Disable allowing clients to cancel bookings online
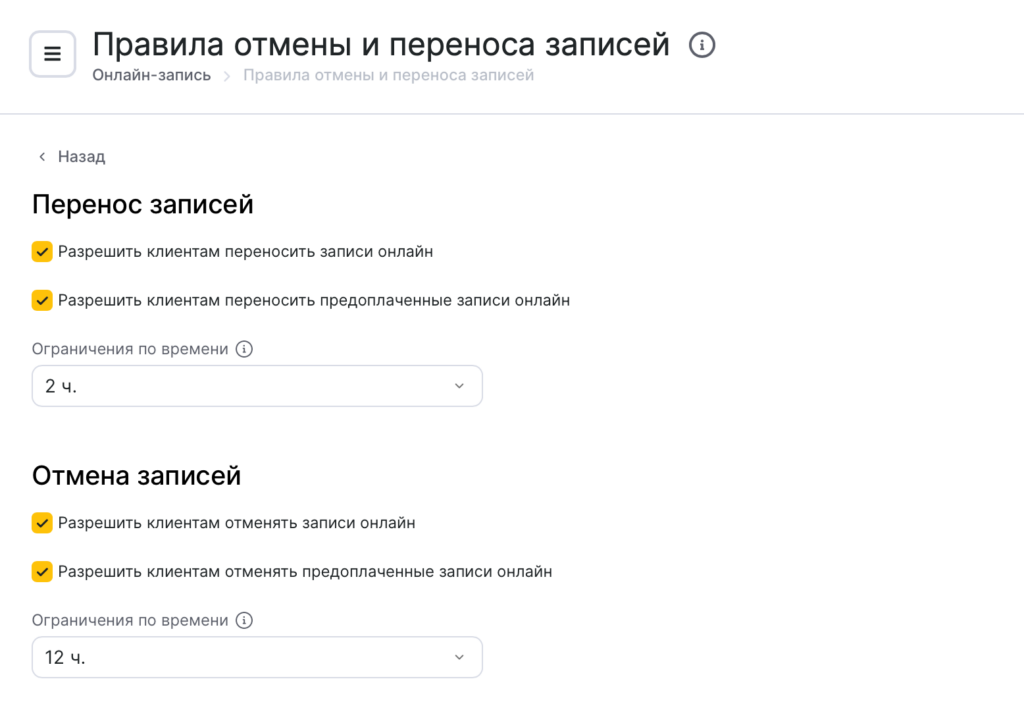The height and width of the screenshot is (702, 1024). tap(42, 523)
